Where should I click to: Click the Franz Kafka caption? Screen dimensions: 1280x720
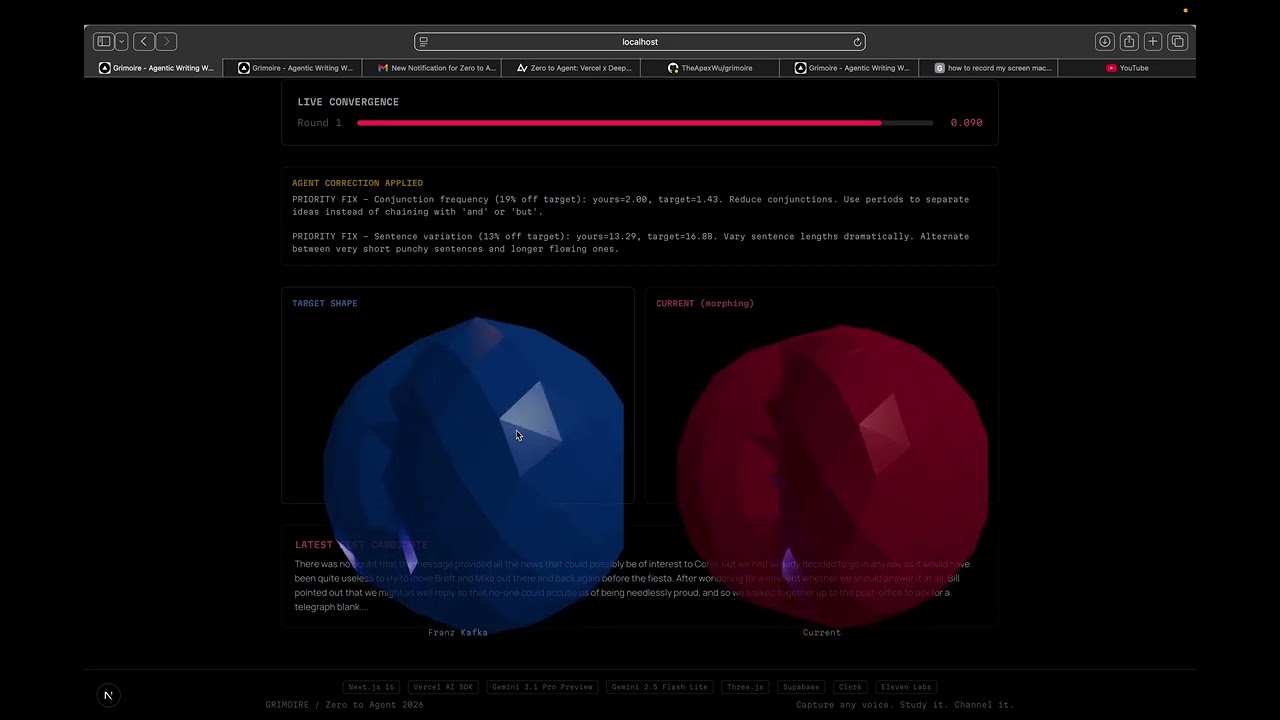pyautogui.click(x=458, y=632)
